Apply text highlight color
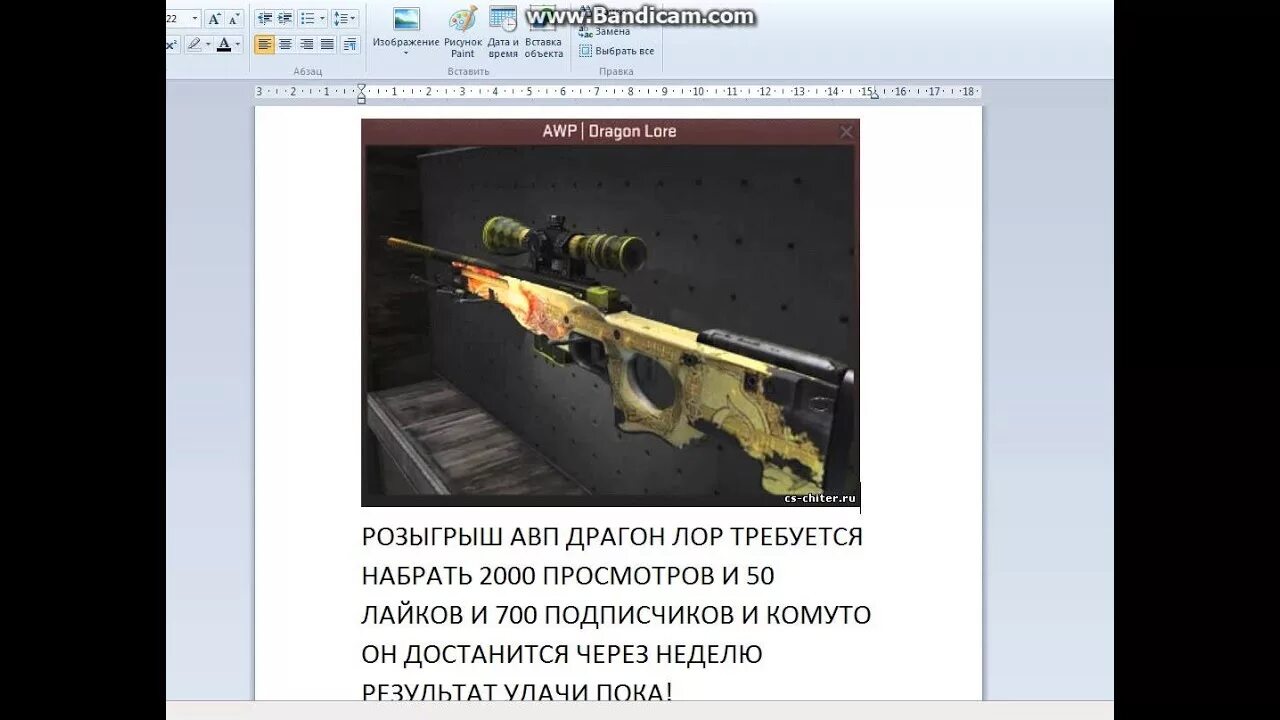Screen dimensions: 1280x720 click(x=194, y=44)
